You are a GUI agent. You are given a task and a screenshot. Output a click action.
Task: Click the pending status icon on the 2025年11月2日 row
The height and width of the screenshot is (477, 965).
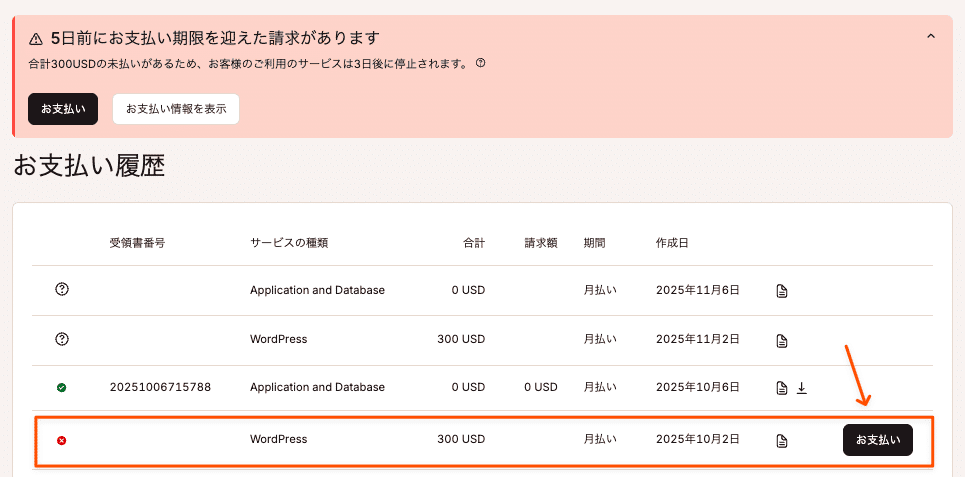(62, 339)
